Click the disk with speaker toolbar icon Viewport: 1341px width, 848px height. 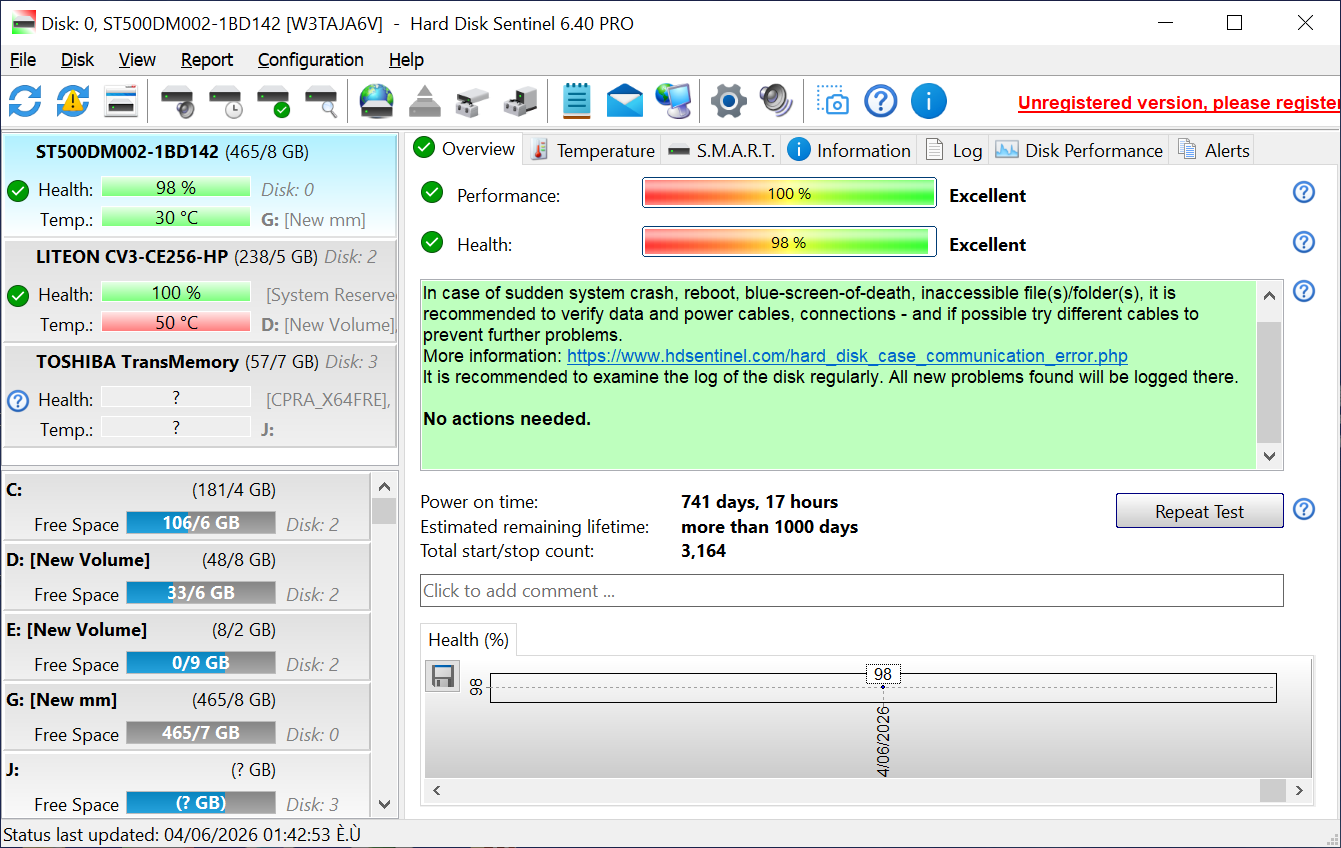point(177,101)
